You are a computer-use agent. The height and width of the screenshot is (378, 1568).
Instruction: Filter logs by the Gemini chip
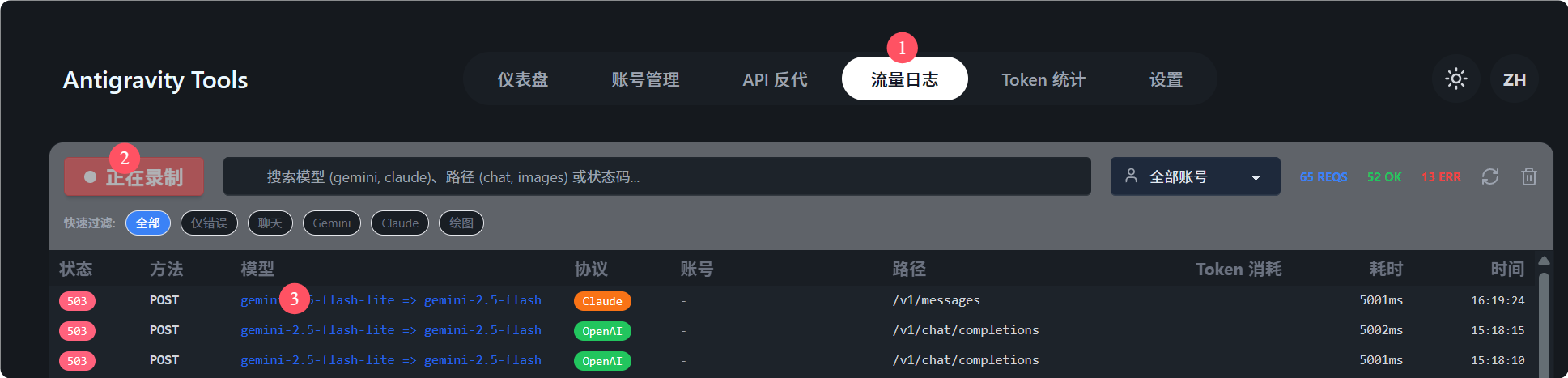(332, 223)
